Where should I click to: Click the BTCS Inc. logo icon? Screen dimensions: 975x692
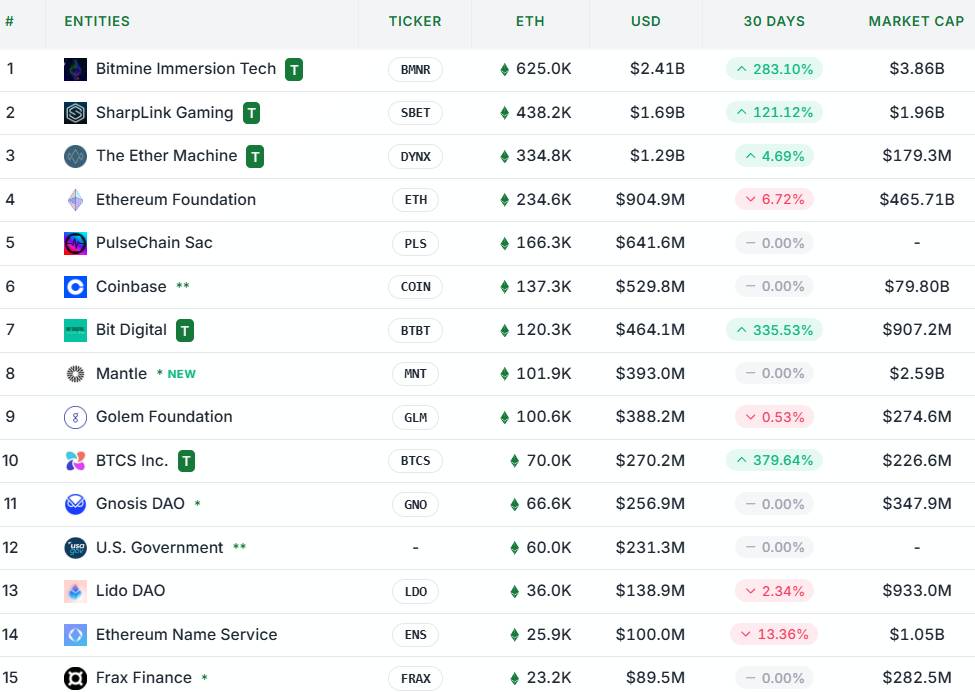pos(75,461)
